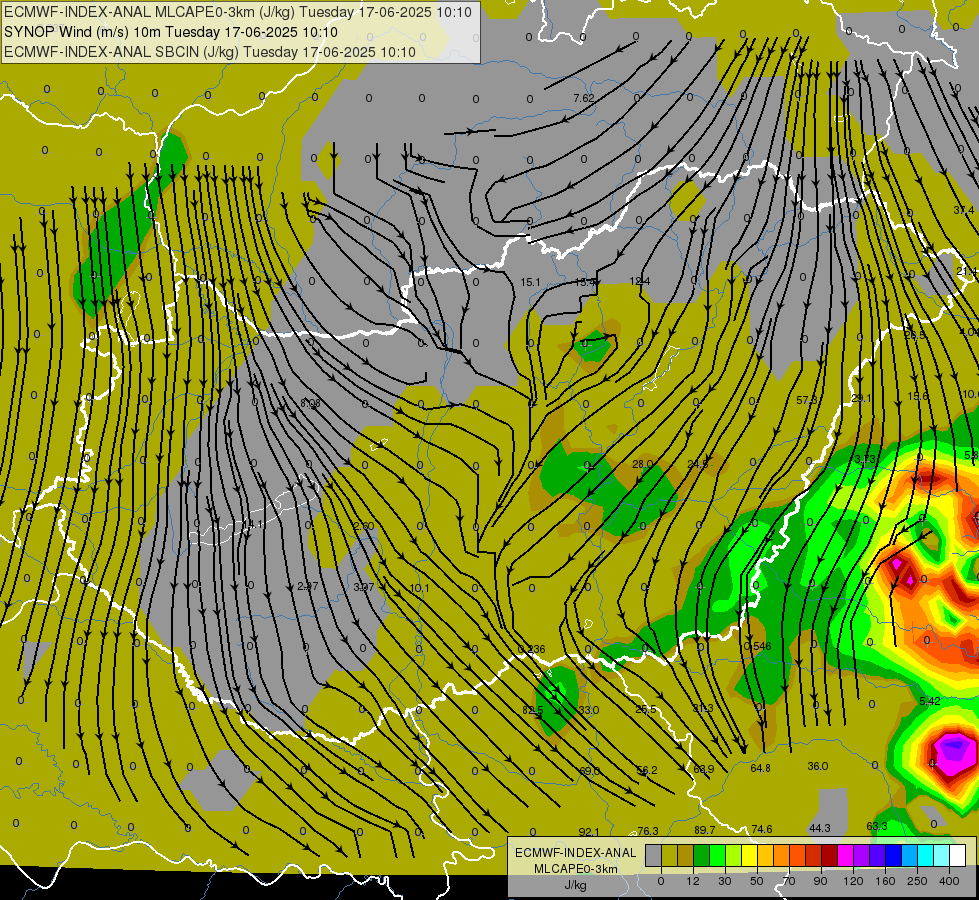The image size is (979, 900).
Task: Click the 7.62 value on the map
Action: (x=584, y=98)
